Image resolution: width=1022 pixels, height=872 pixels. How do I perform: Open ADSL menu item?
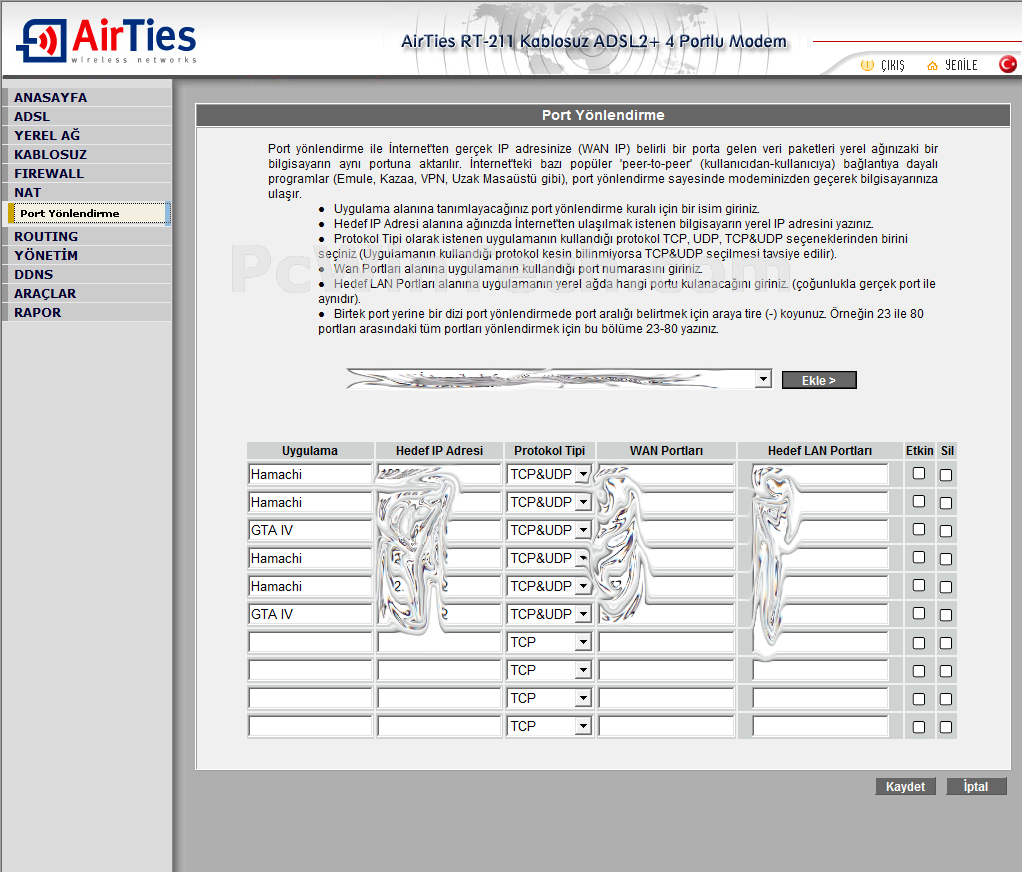pyautogui.click(x=87, y=116)
